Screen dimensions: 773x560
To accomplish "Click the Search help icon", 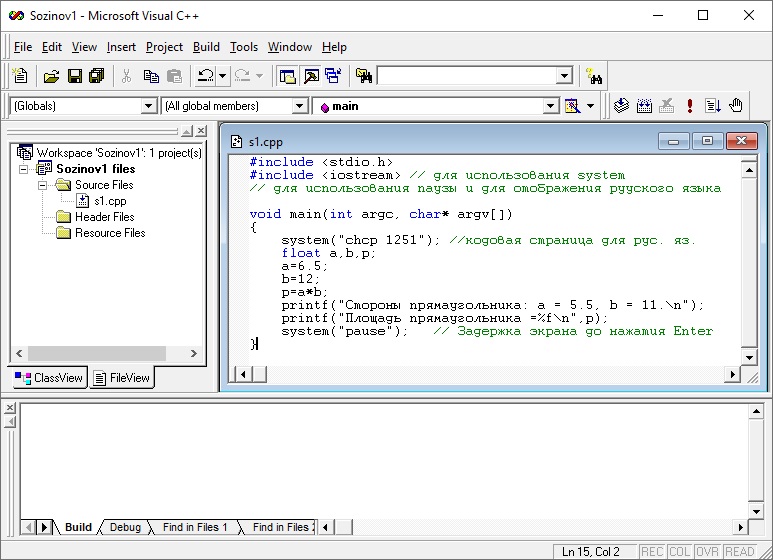I will pyautogui.click(x=594, y=76).
